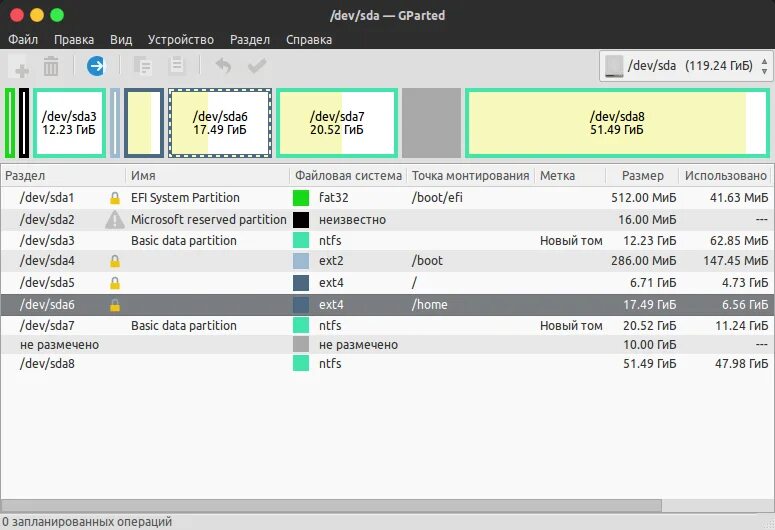The width and height of the screenshot is (775, 530).
Task: Select the /dev/sda2 partition row
Action: (387, 220)
